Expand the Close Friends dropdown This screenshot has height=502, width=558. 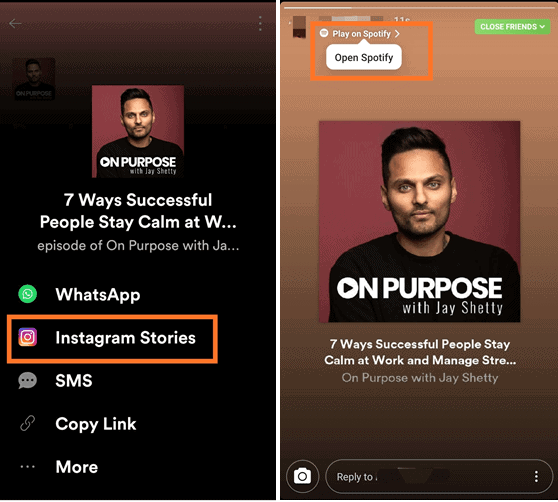(x=512, y=27)
